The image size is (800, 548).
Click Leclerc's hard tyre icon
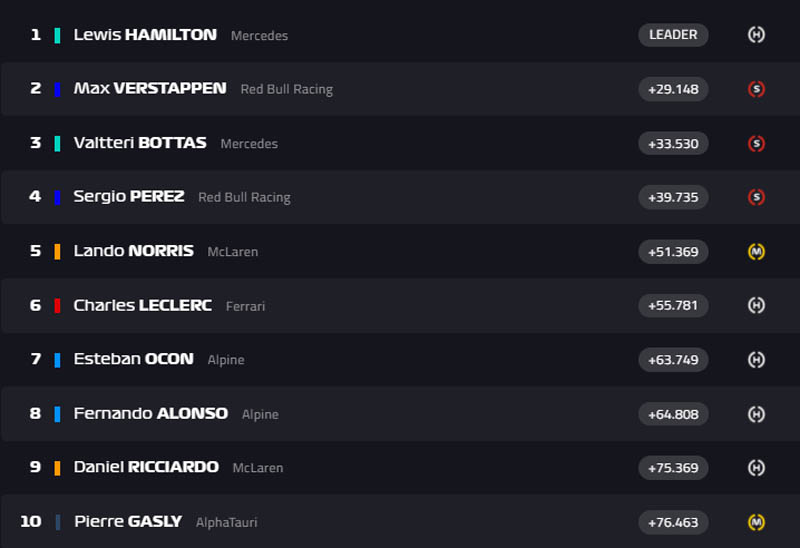pyautogui.click(x=756, y=305)
